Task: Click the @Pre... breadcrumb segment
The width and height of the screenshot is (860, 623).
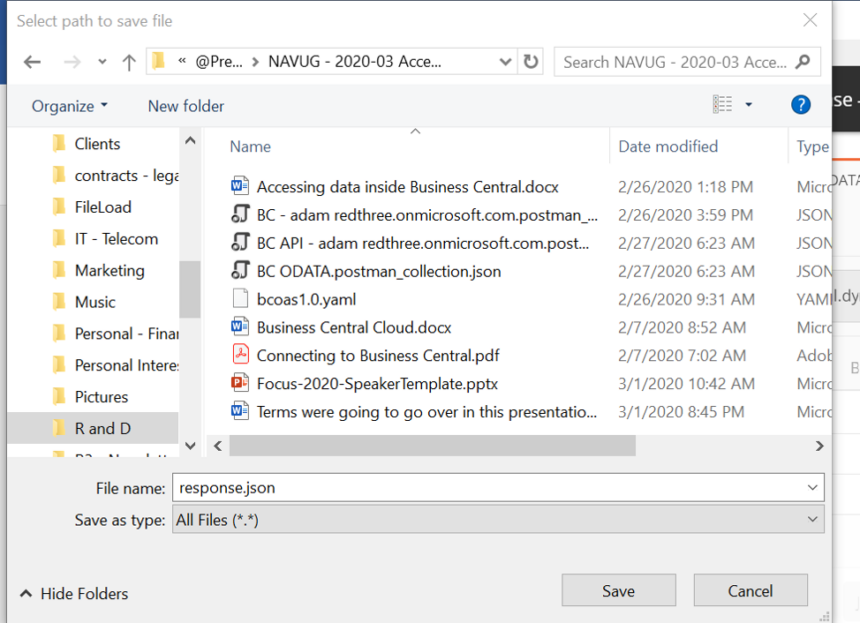Action: tap(219, 61)
